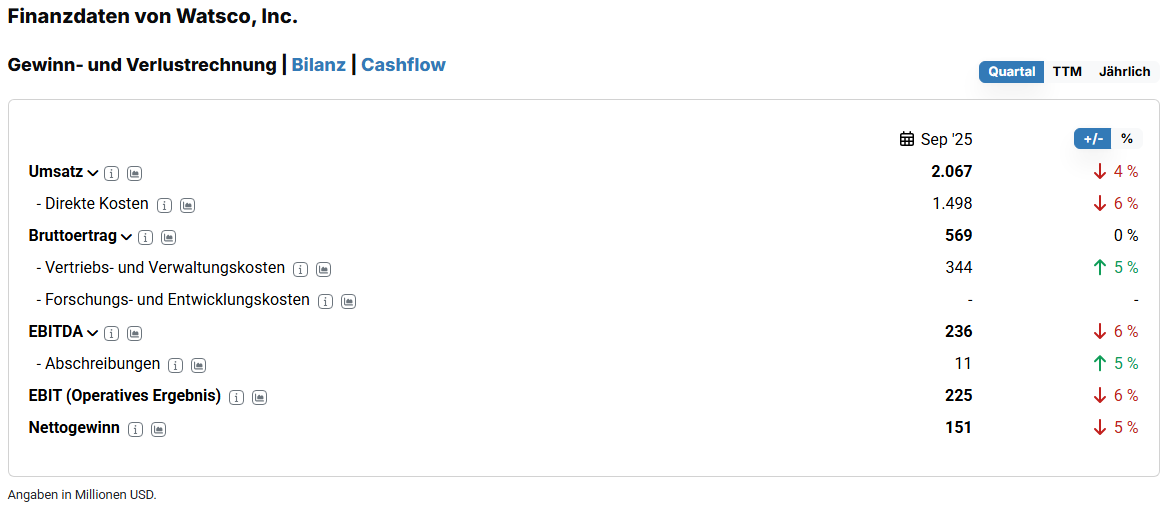Click the calendar icon by Sep '25

pyautogui.click(x=907, y=139)
